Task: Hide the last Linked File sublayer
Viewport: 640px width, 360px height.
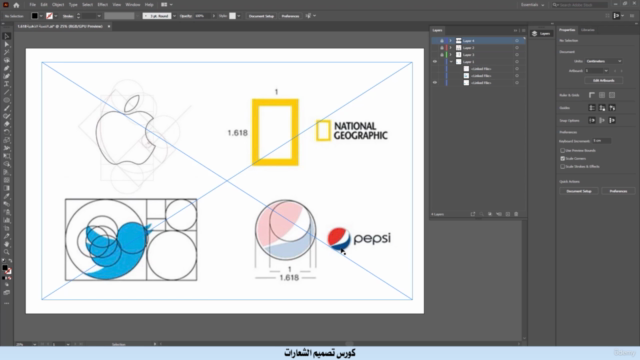Action: coord(435,82)
